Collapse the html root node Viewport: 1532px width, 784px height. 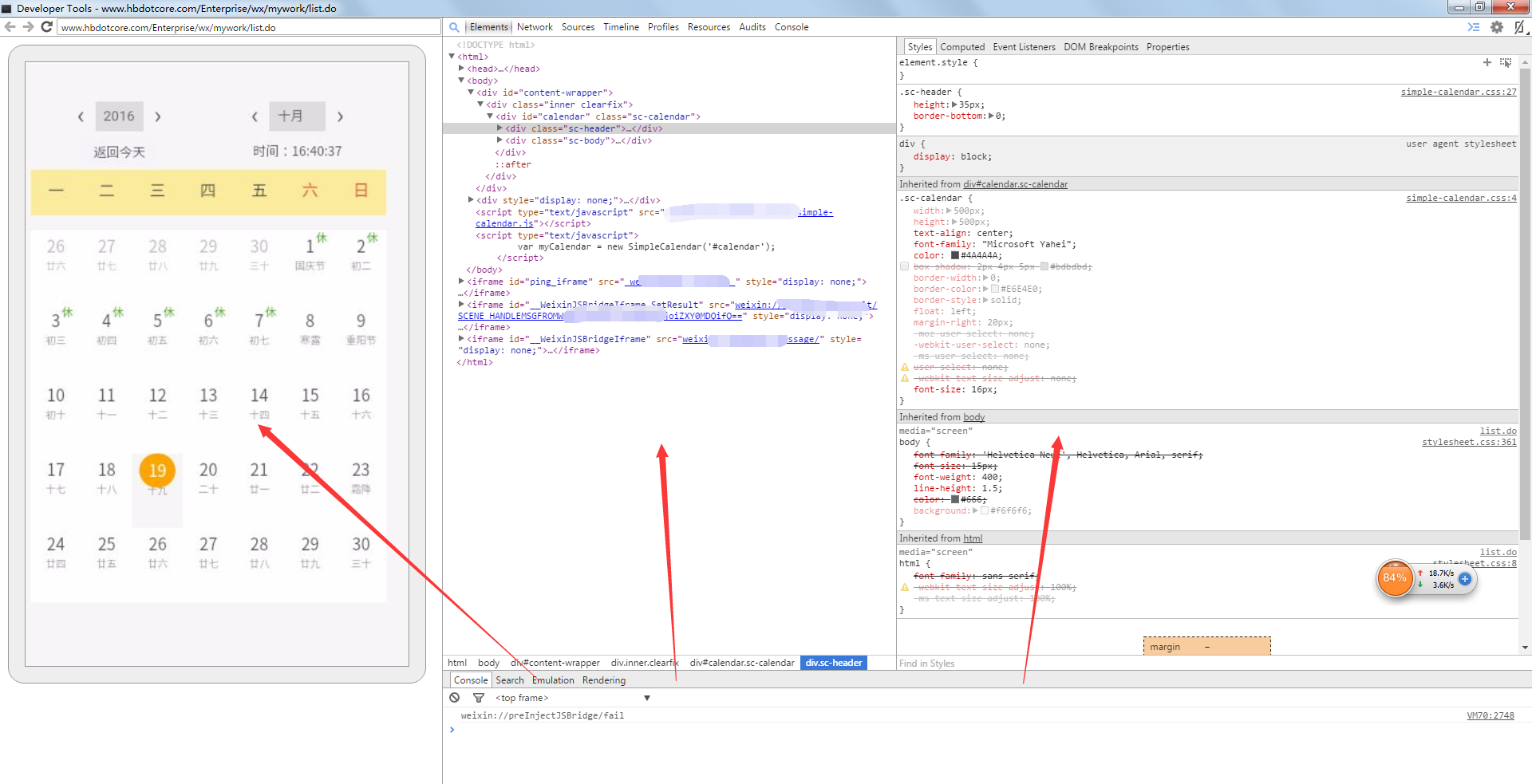(452, 57)
